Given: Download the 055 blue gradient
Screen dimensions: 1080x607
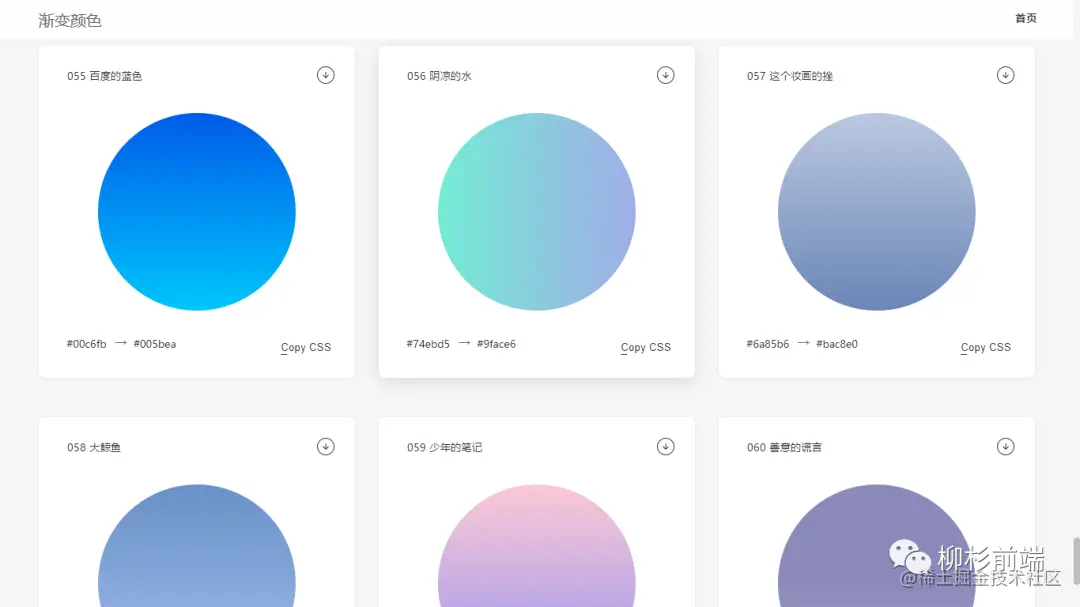Looking at the screenshot, I should 326,75.
